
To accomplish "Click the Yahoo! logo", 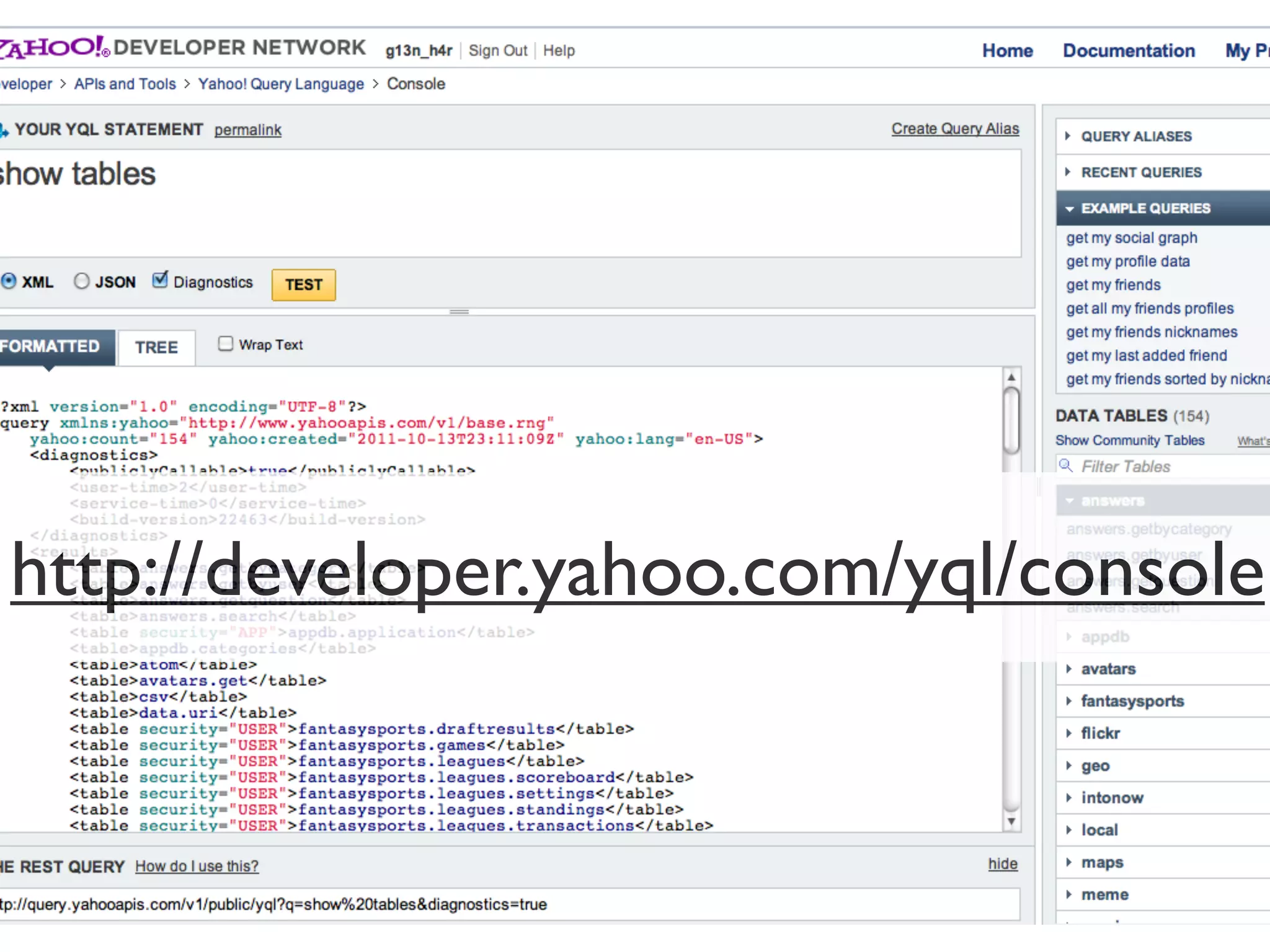I will 55,48.
